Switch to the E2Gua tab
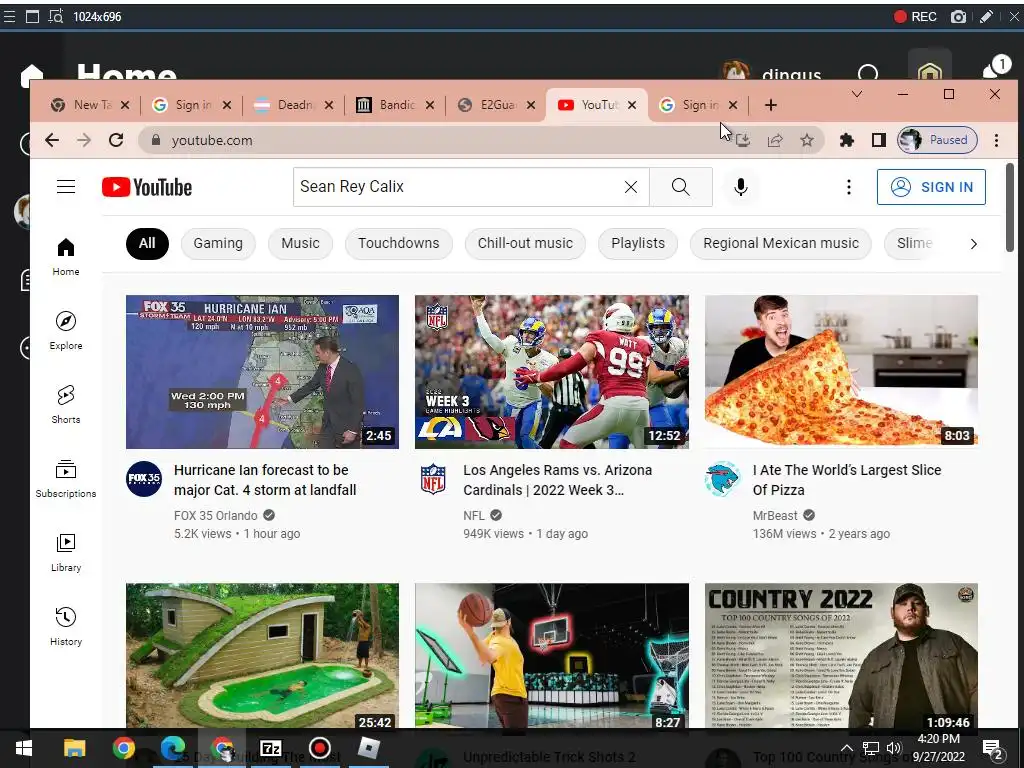Image resolution: width=1024 pixels, height=768 pixels. tap(496, 105)
